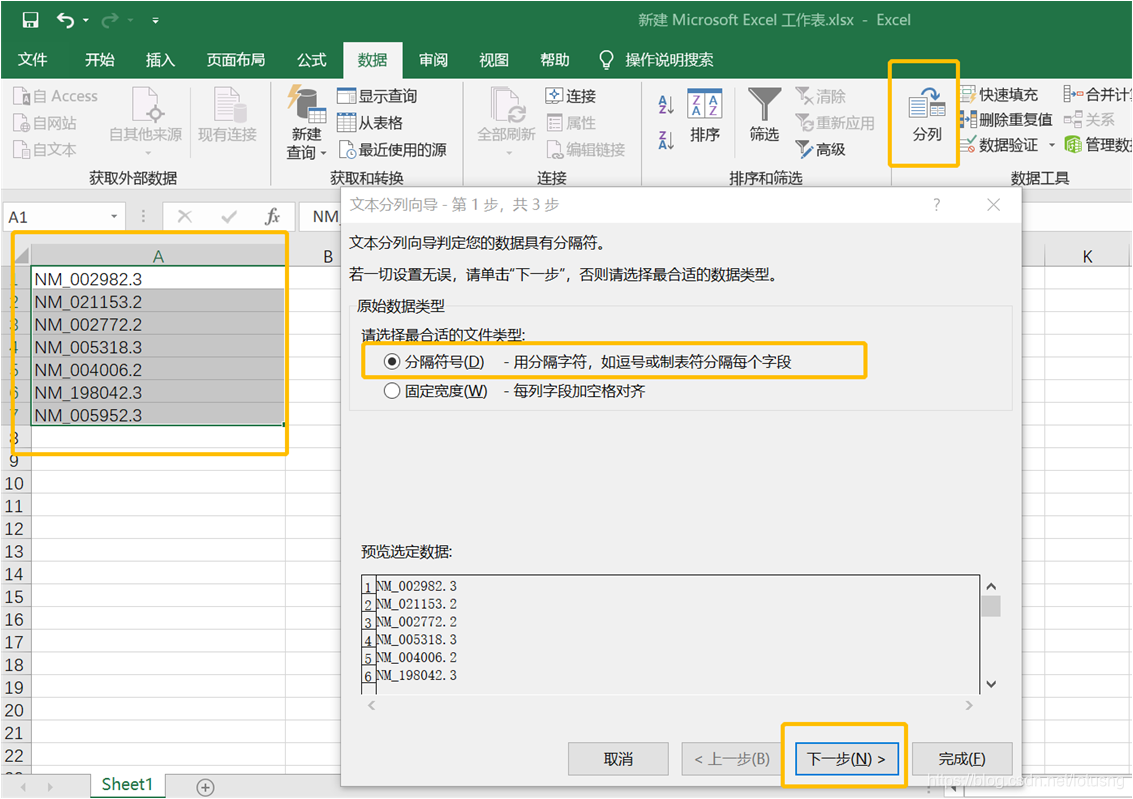Viewport: 1133px width, 799px height.
Task: Click the preview left scroll arrow
Action: coord(371,705)
